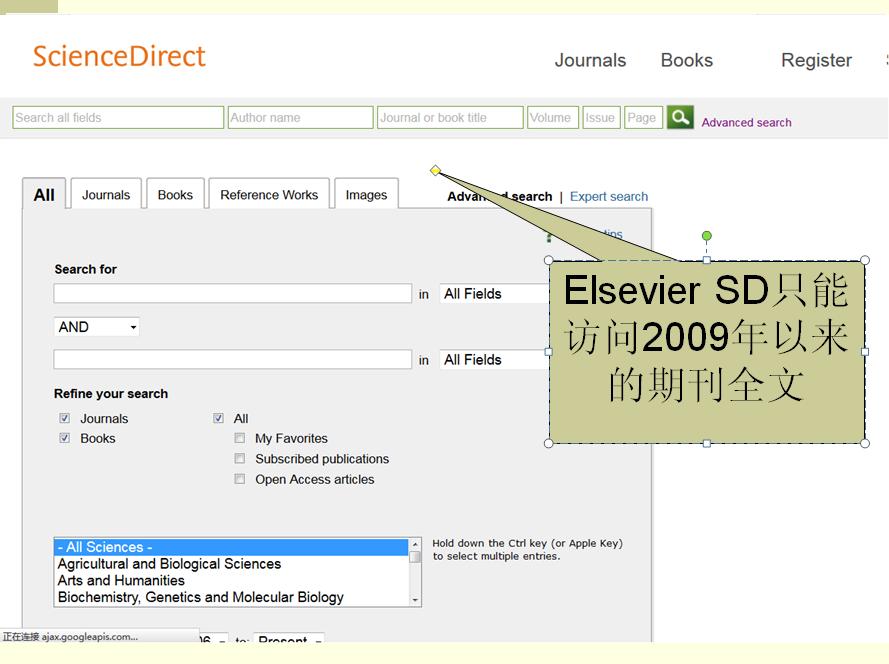Open the ScienceDirect logo homepage

click(x=119, y=56)
